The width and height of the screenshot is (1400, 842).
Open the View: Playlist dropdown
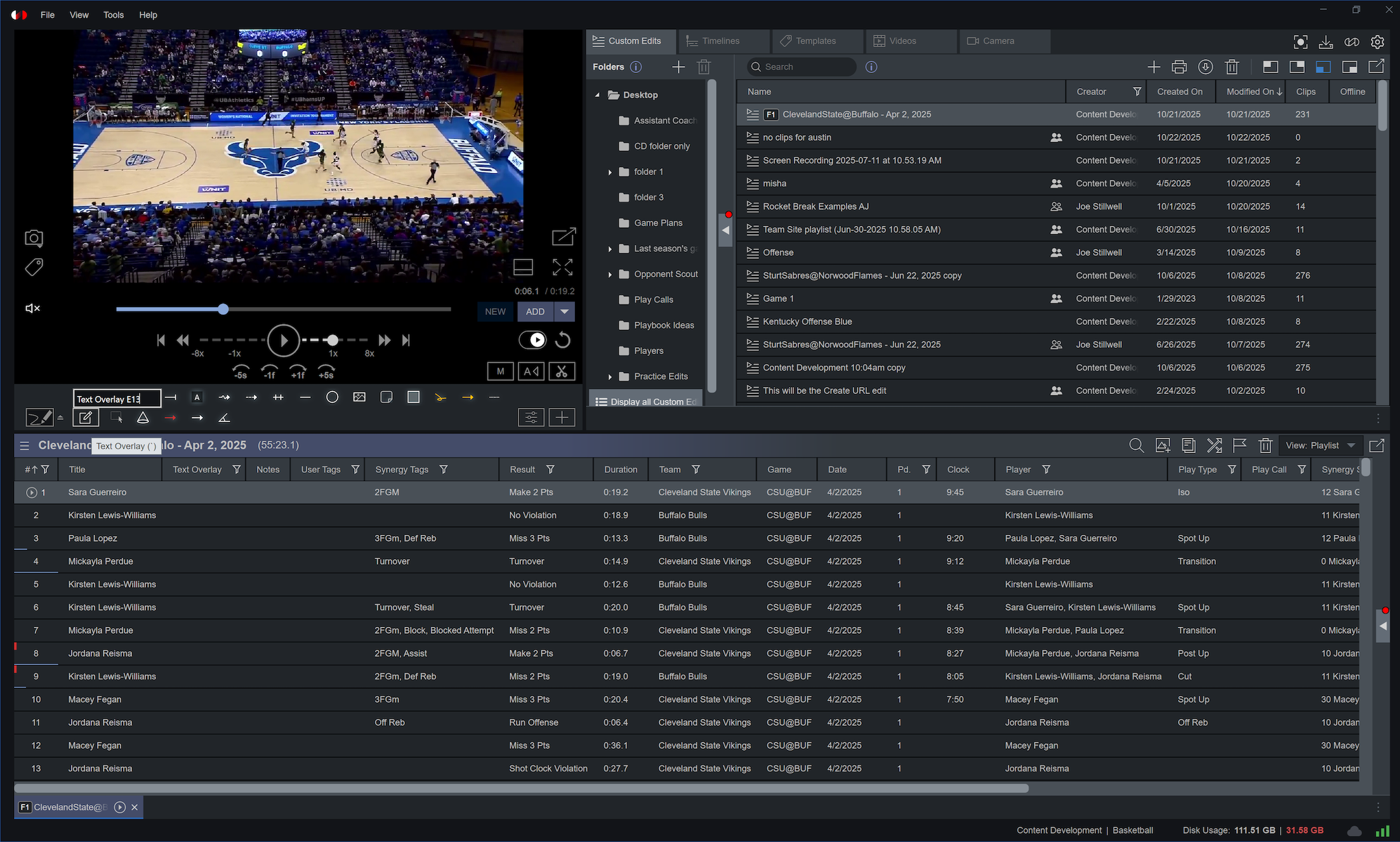click(x=1321, y=445)
